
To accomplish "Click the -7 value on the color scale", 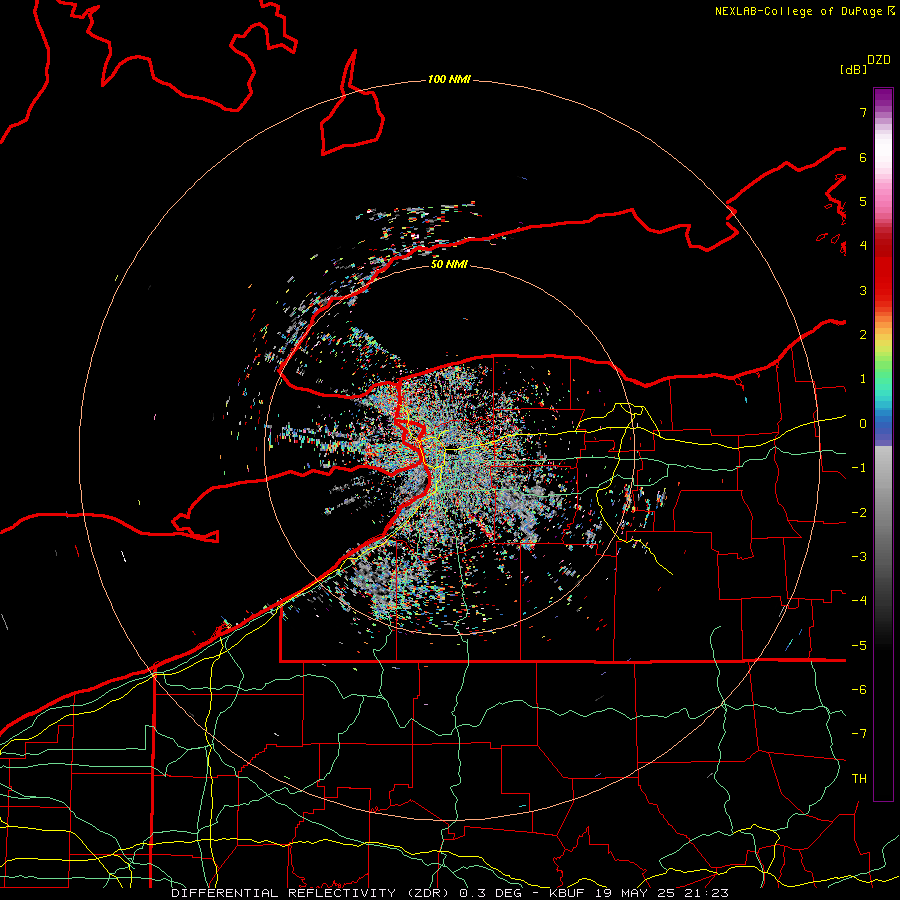I will (859, 734).
